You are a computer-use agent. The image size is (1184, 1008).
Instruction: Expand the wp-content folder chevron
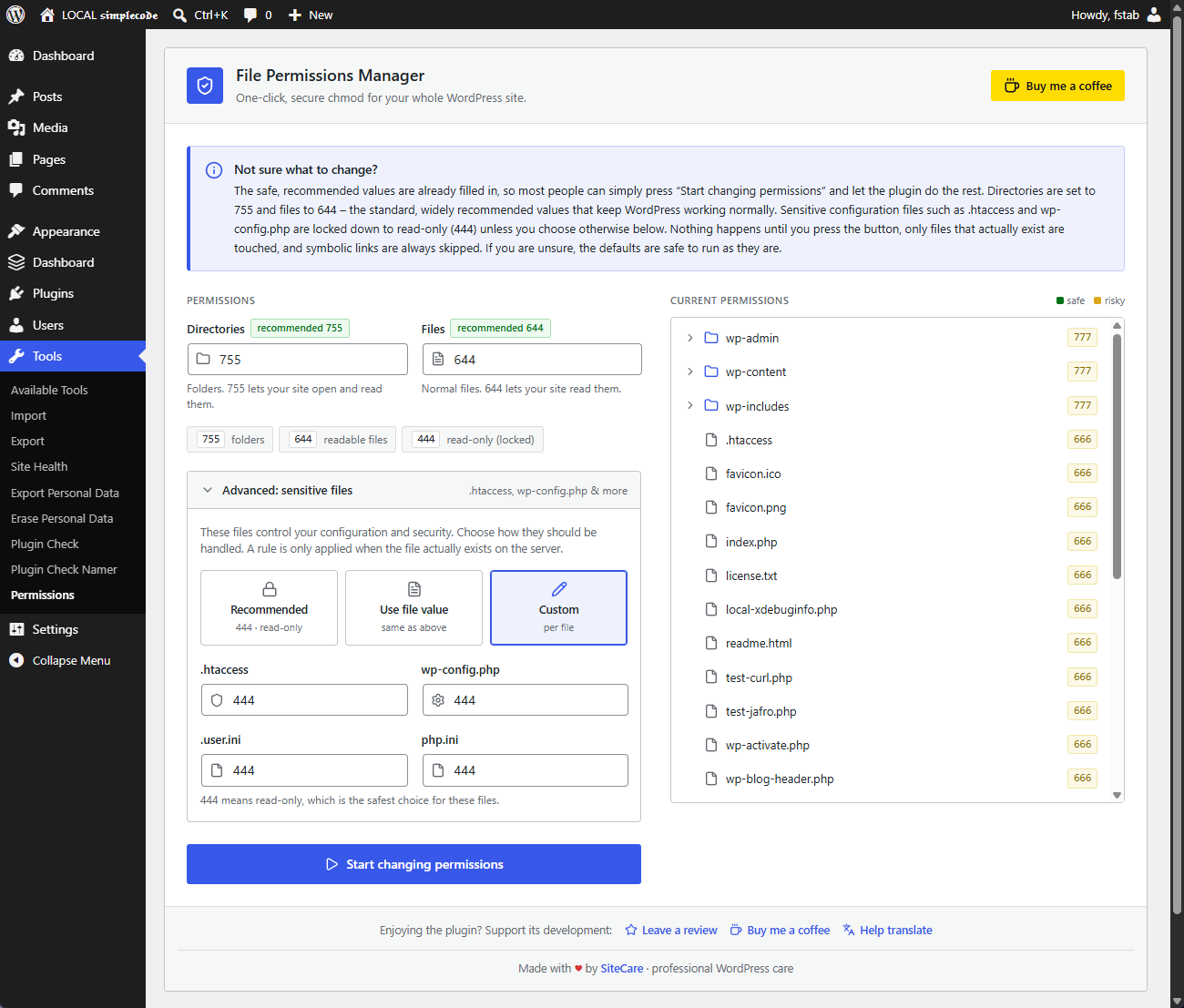[689, 372]
